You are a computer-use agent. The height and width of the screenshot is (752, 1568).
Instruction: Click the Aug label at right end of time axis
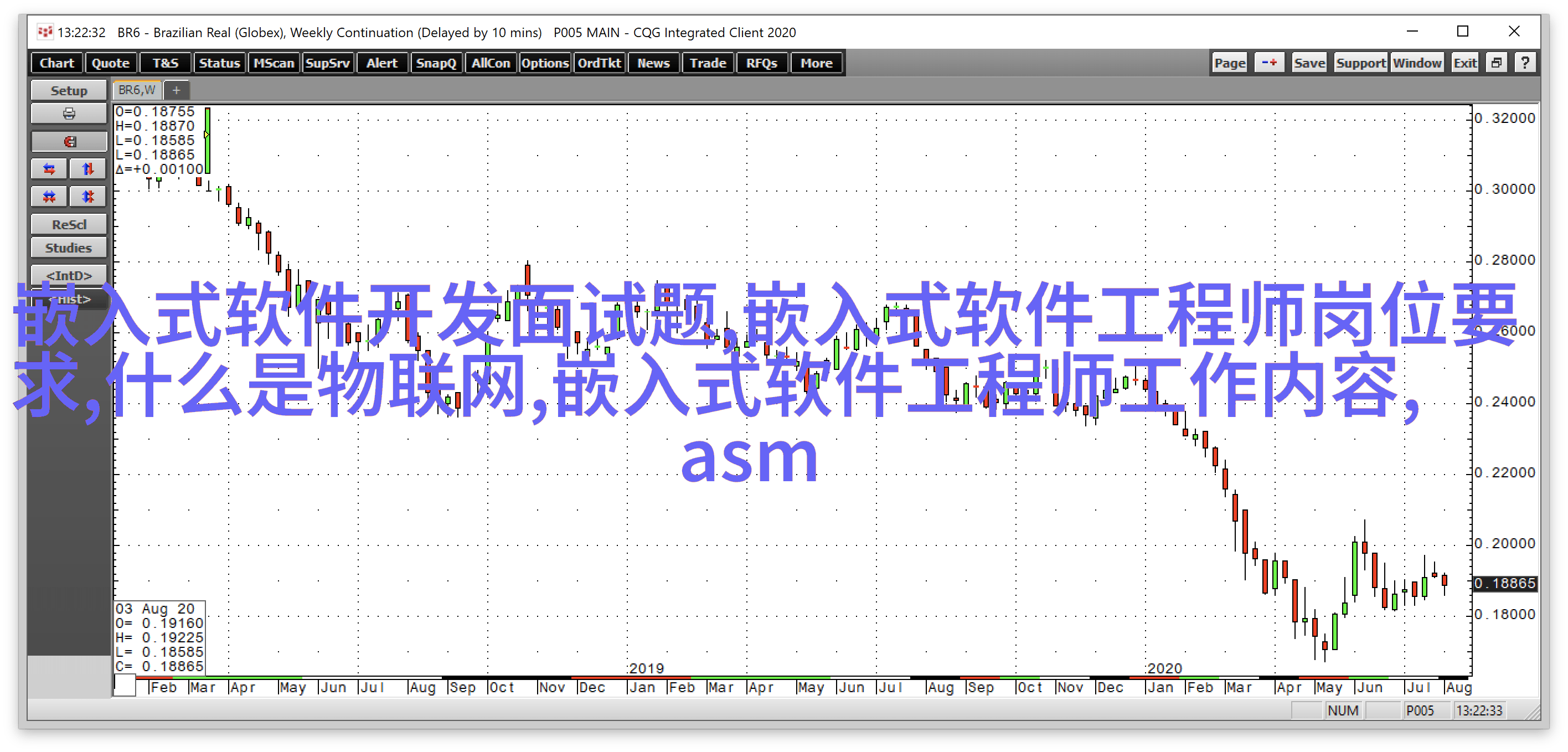1458,687
